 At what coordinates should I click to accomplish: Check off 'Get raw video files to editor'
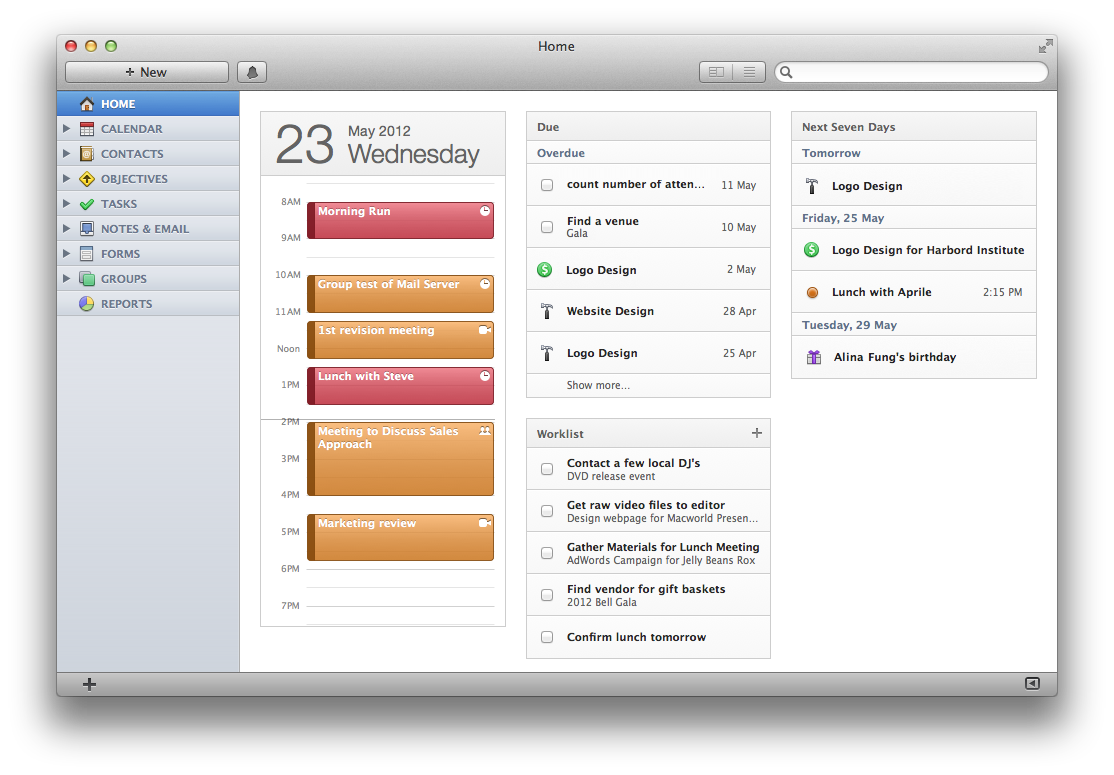point(547,511)
